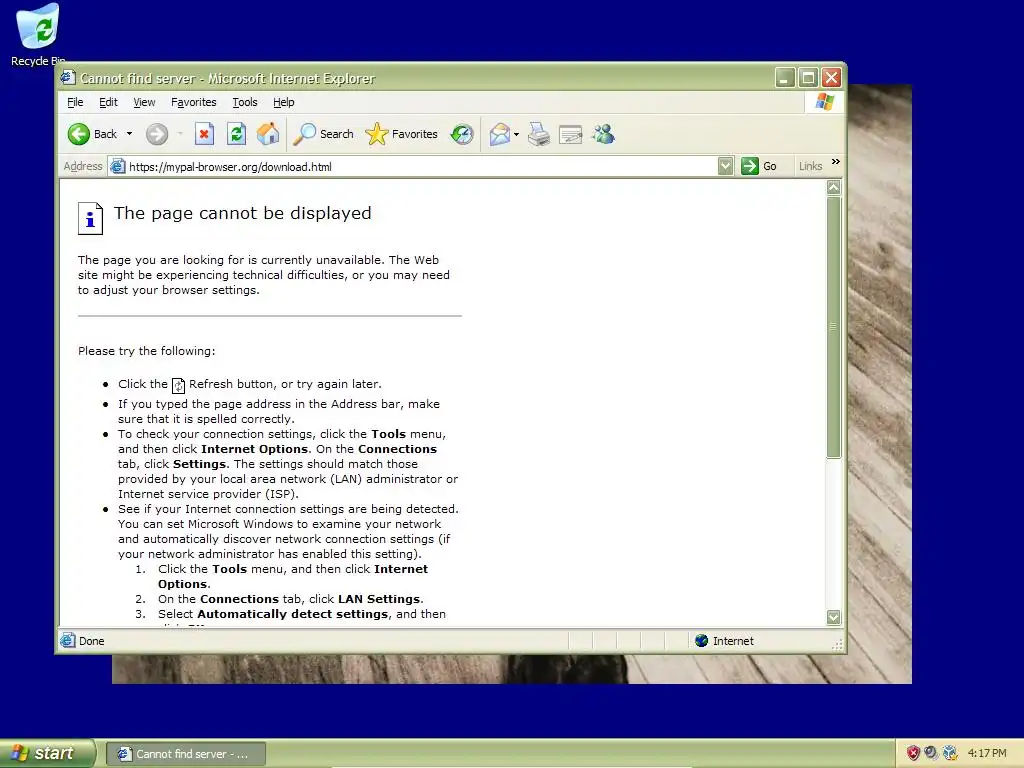Select the Cannot find server taskbar button
The height and width of the screenshot is (768, 1024).
[x=185, y=754]
